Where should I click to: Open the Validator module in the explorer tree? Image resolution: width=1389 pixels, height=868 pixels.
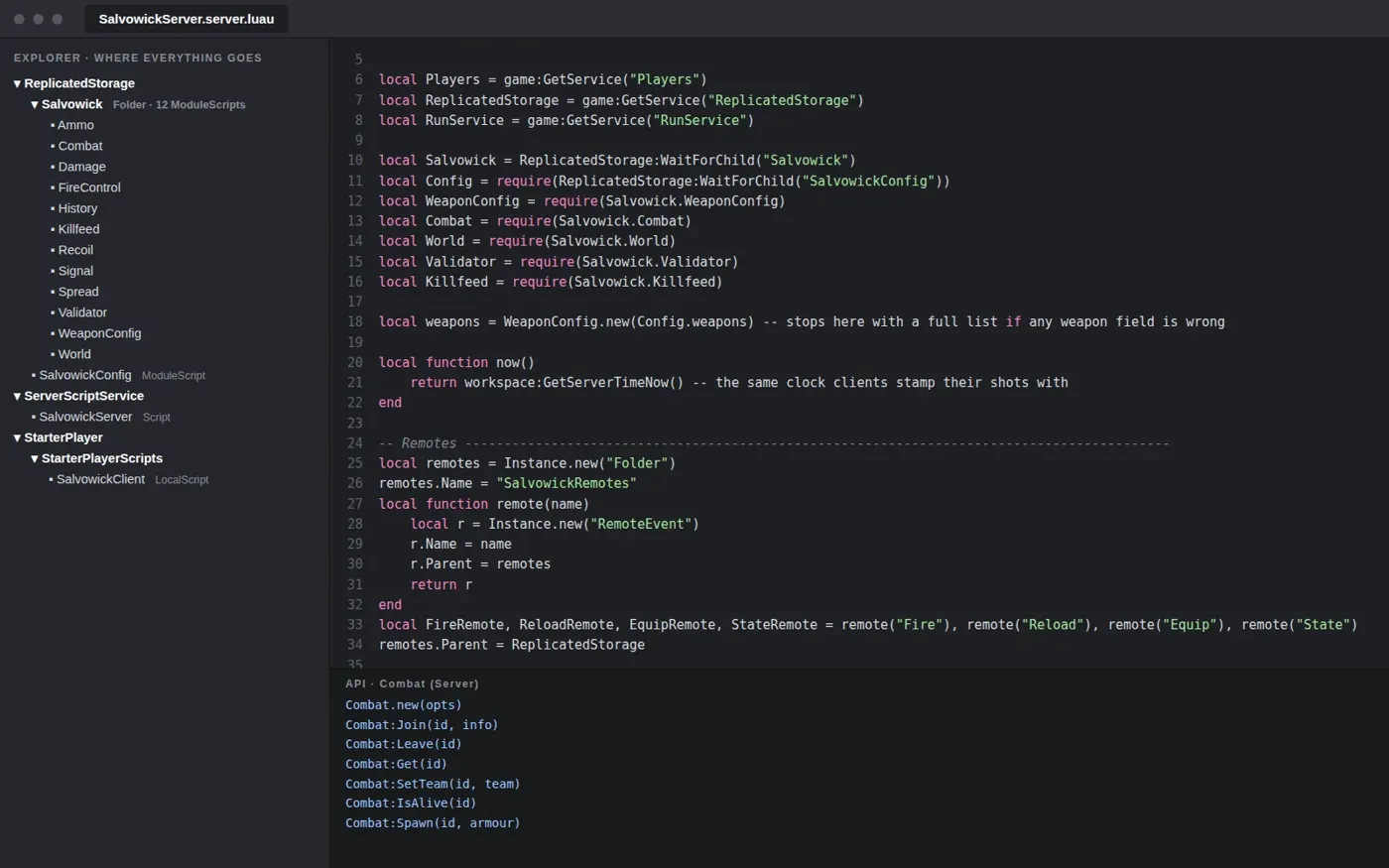tap(82, 312)
